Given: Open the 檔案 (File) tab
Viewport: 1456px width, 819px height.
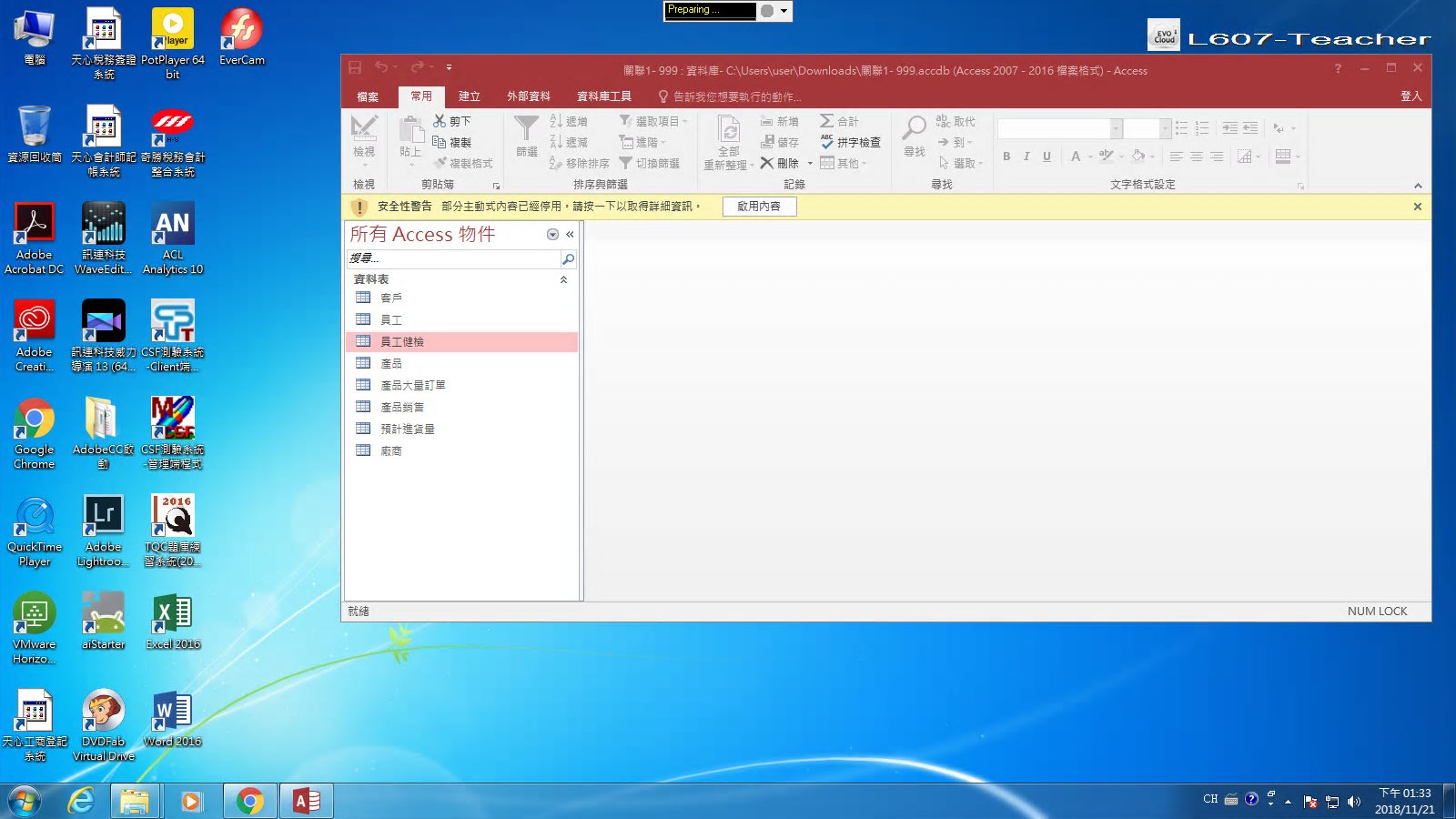Looking at the screenshot, I should [x=368, y=96].
